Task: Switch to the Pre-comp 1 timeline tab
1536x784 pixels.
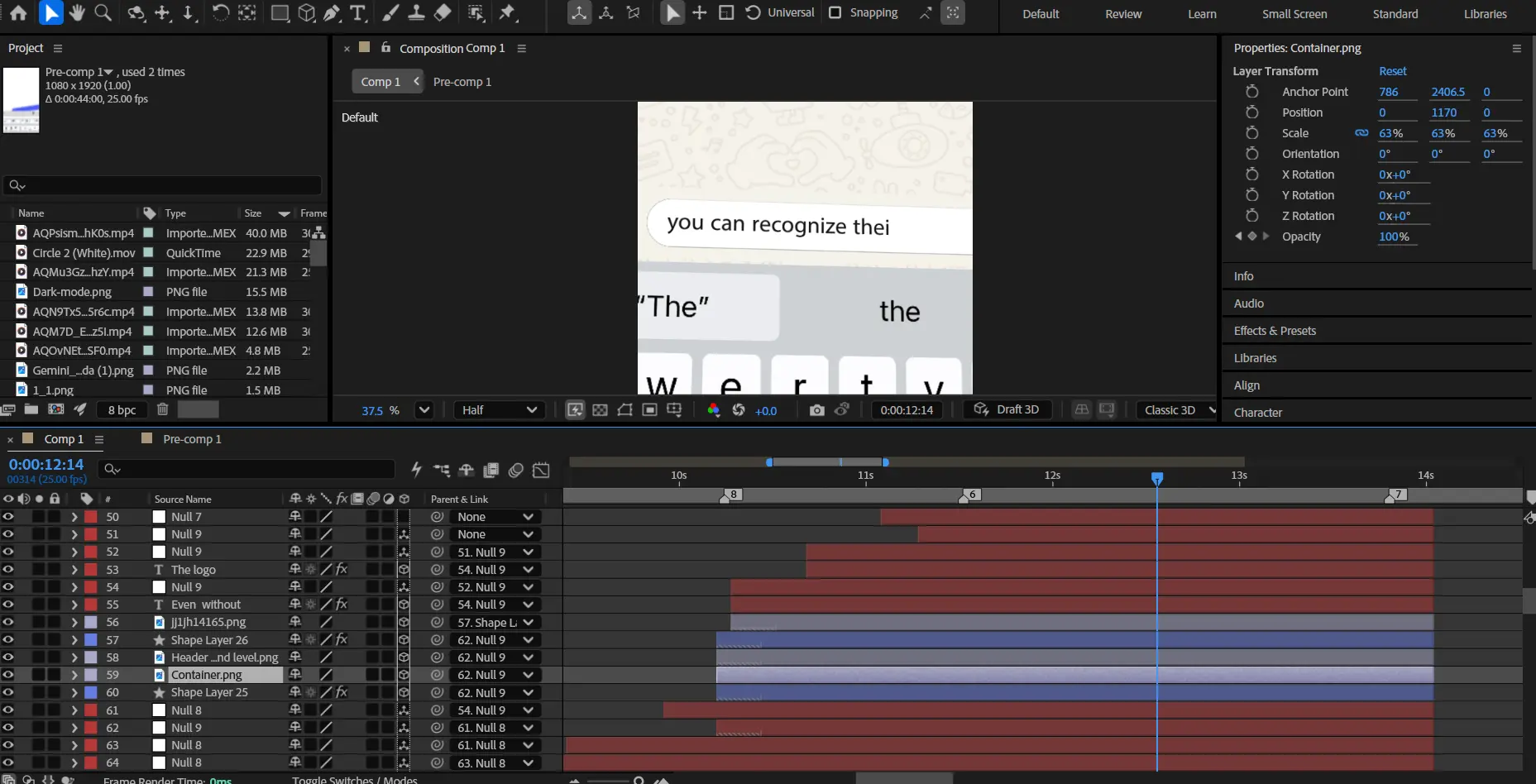Action: (x=192, y=439)
